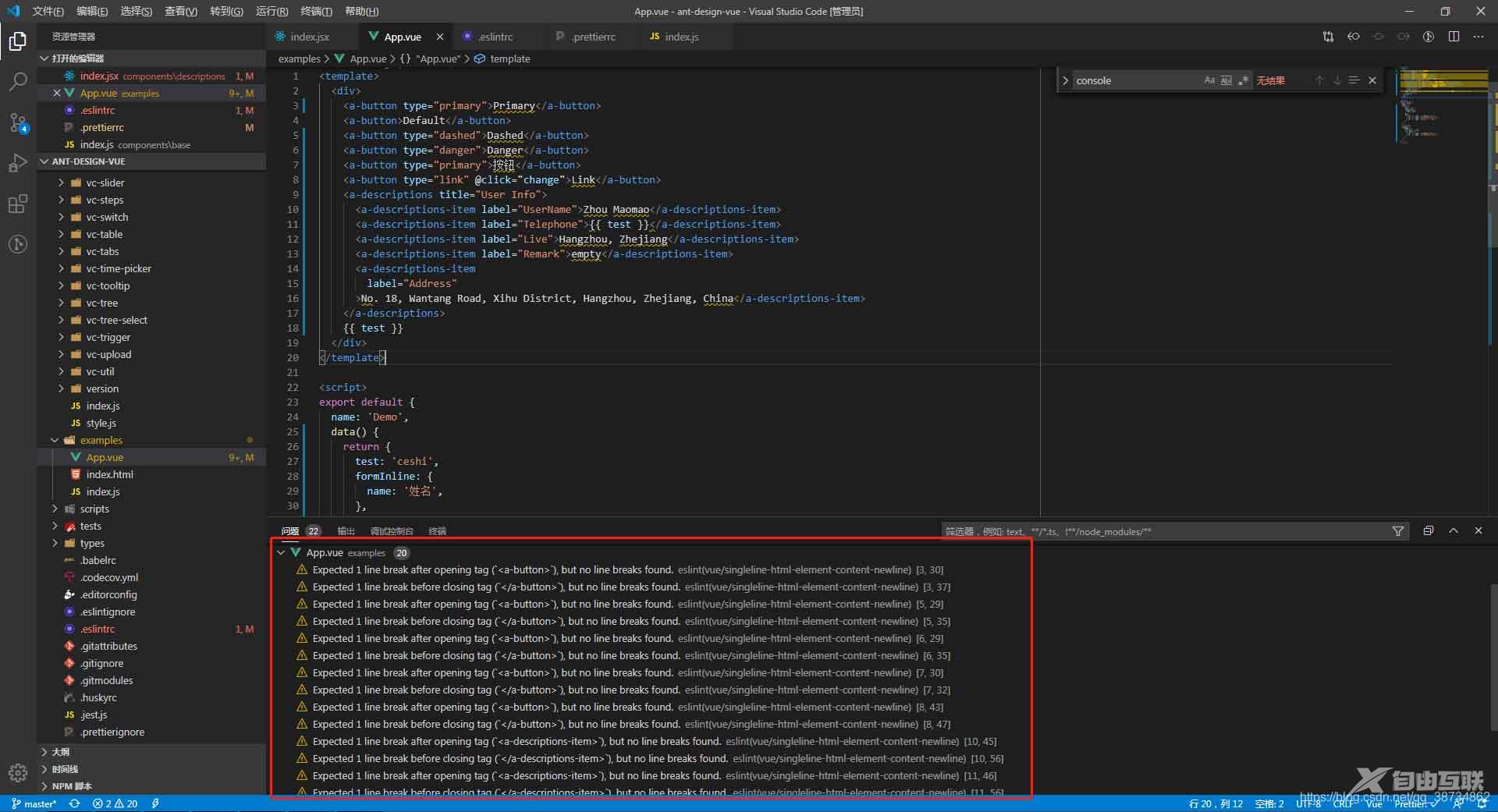
Task: Click the examples breadcrumb
Action: [x=300, y=59]
